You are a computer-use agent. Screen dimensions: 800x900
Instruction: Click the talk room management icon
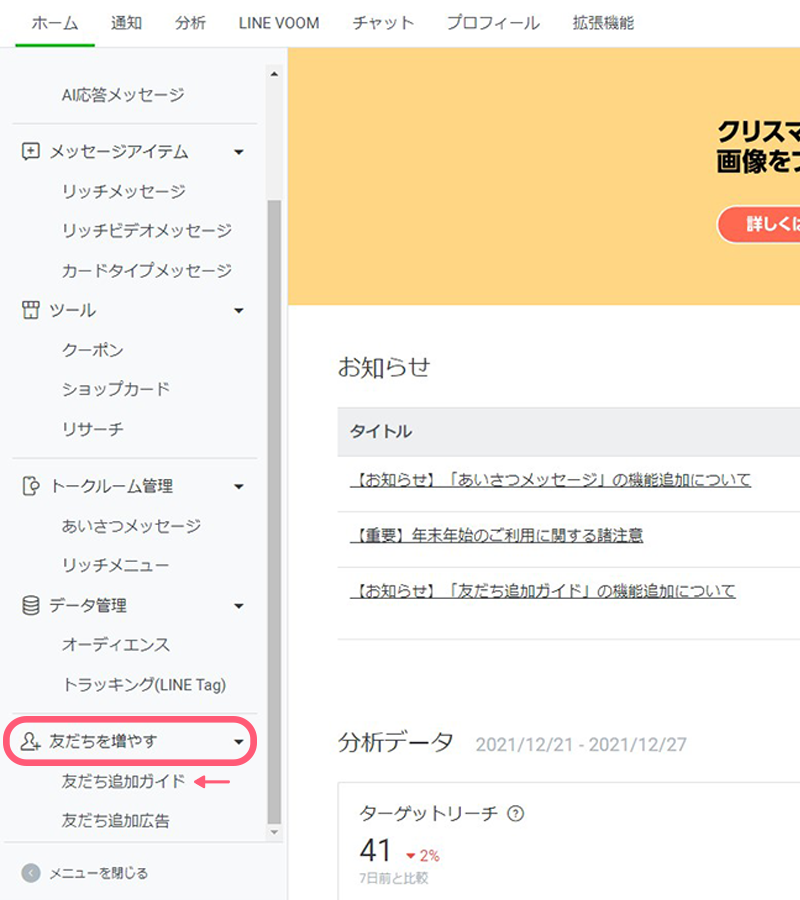[30, 486]
